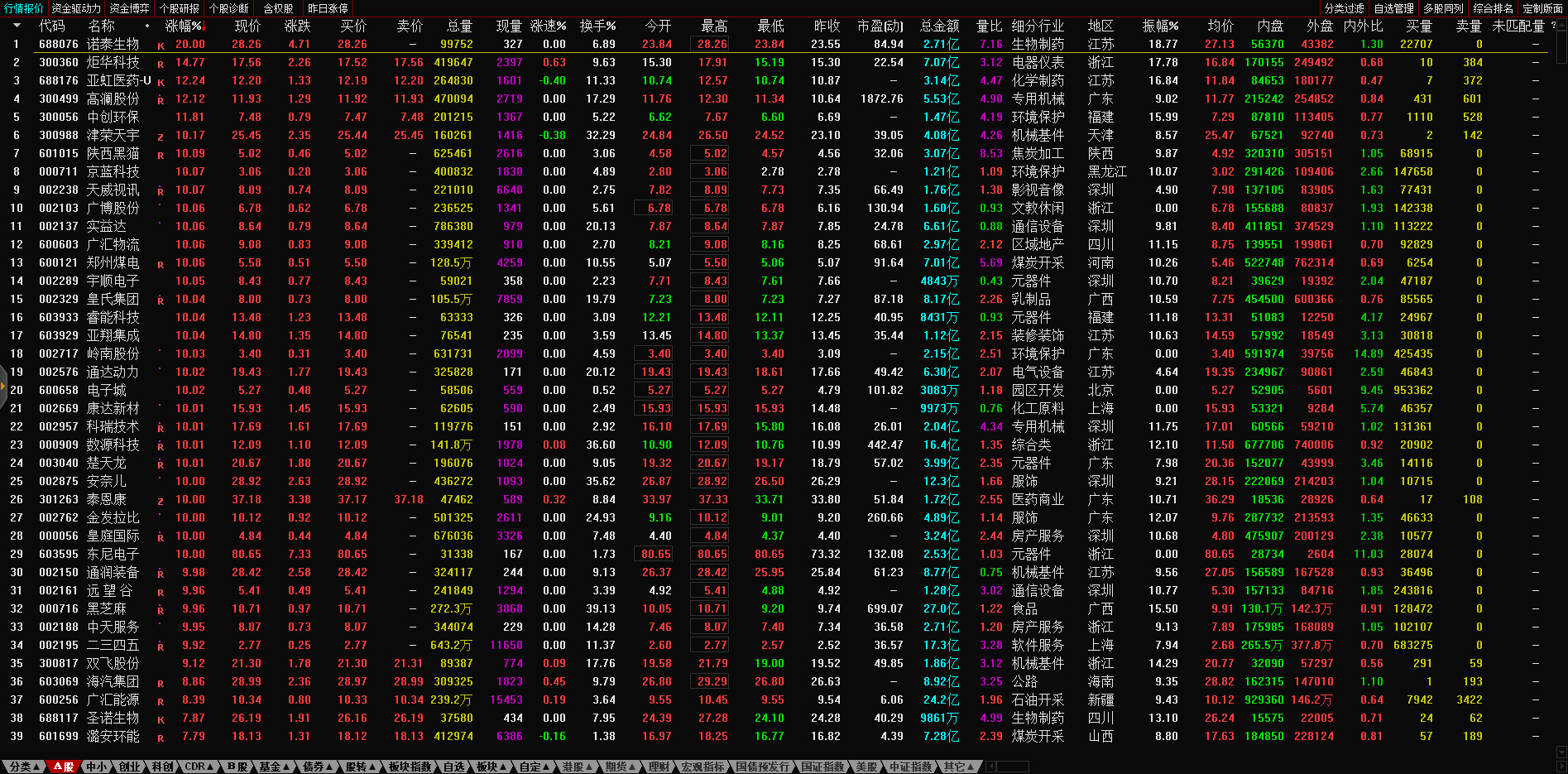The height and width of the screenshot is (774, 1568).
Task: Sort by the 涨幅% column header
Action: click(x=183, y=26)
